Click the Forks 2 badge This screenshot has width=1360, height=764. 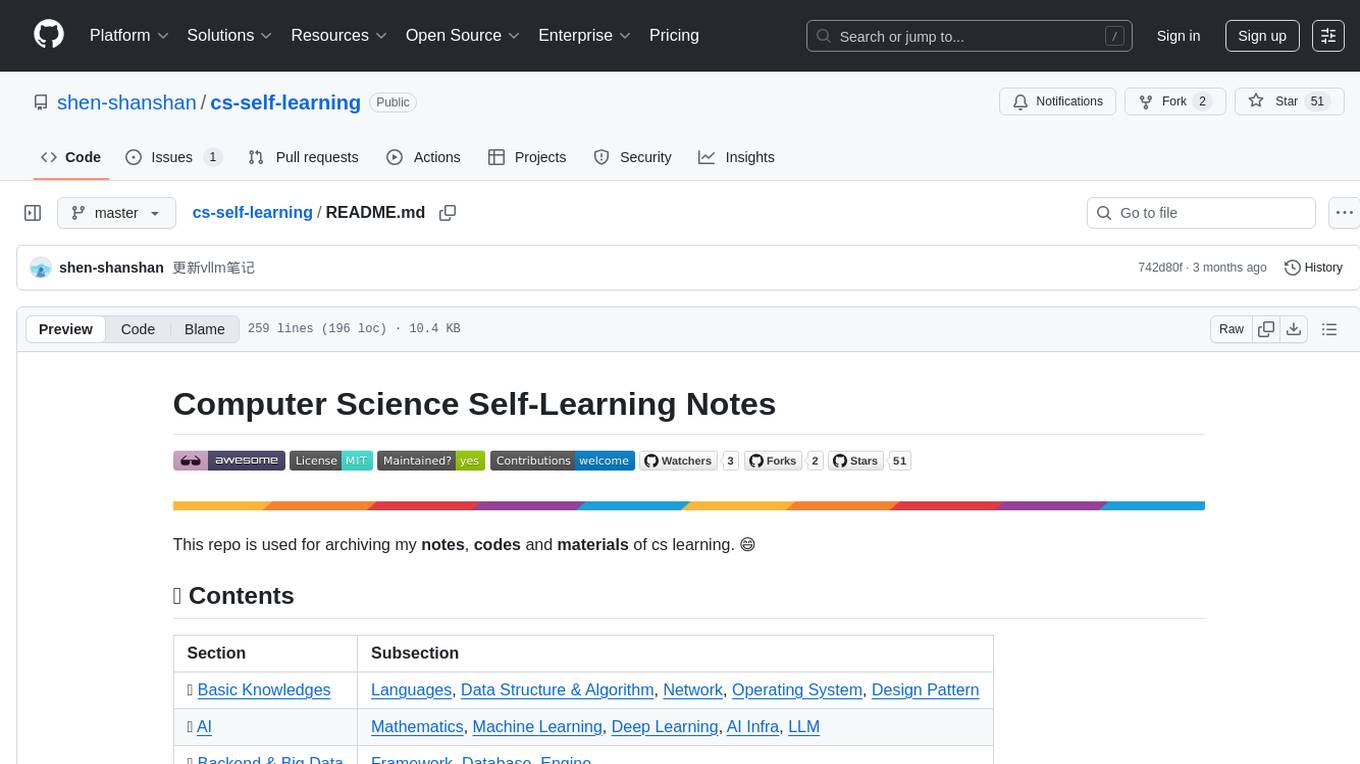(784, 461)
